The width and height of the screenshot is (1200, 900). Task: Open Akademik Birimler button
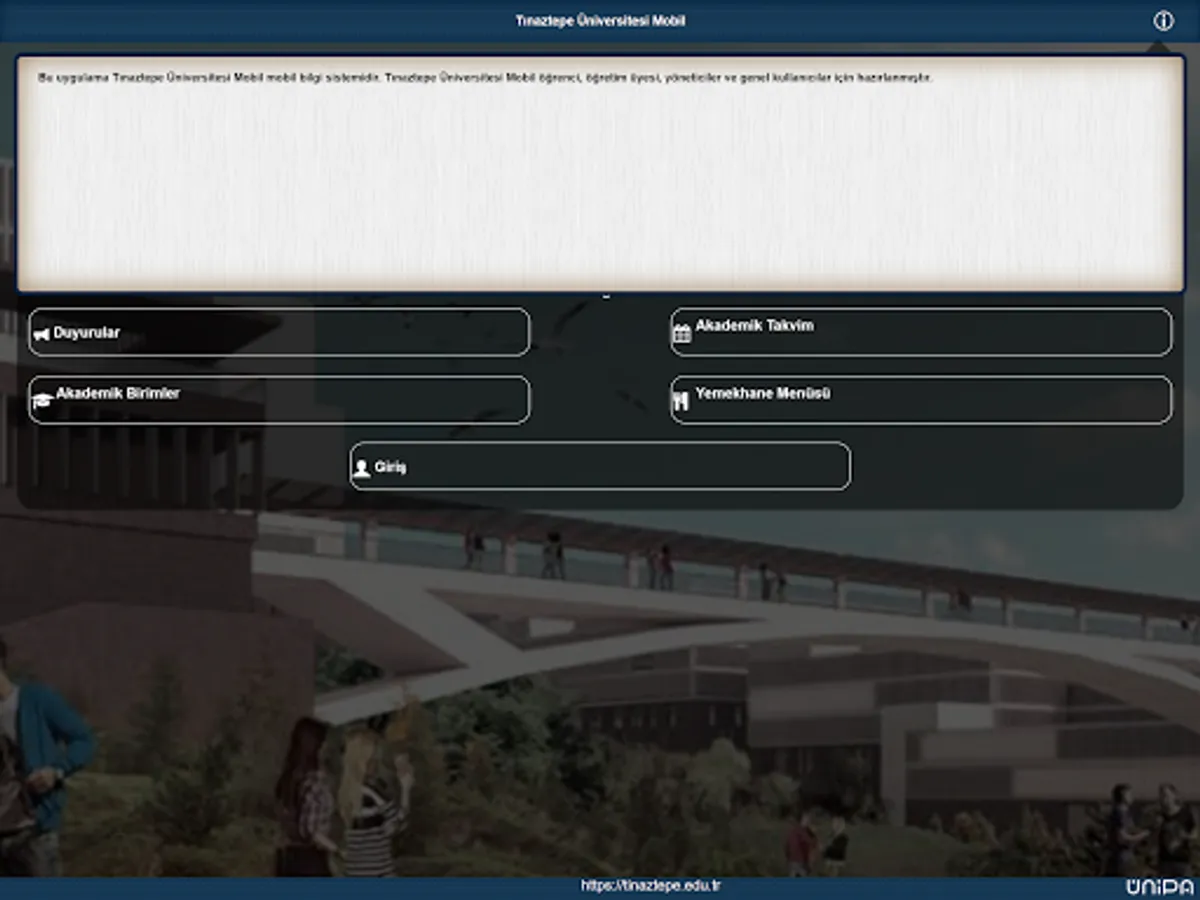[279, 400]
